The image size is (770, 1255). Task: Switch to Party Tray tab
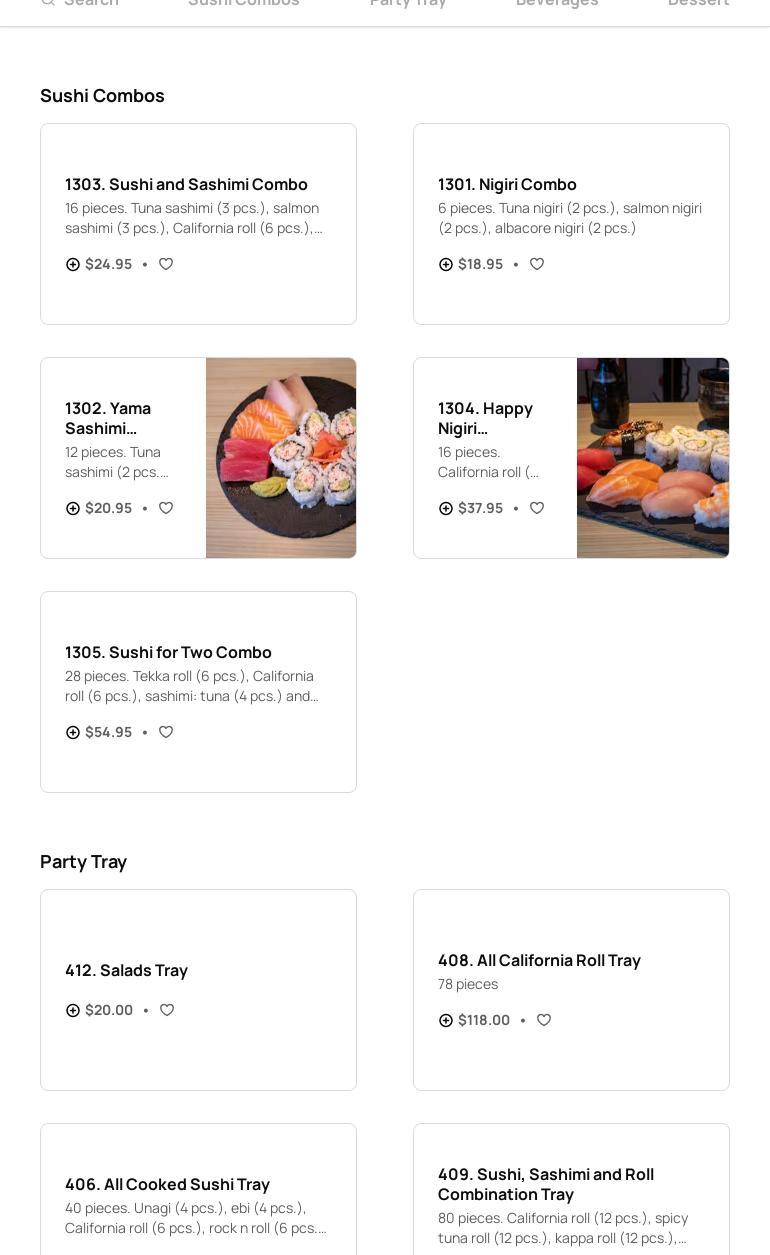[x=408, y=3]
